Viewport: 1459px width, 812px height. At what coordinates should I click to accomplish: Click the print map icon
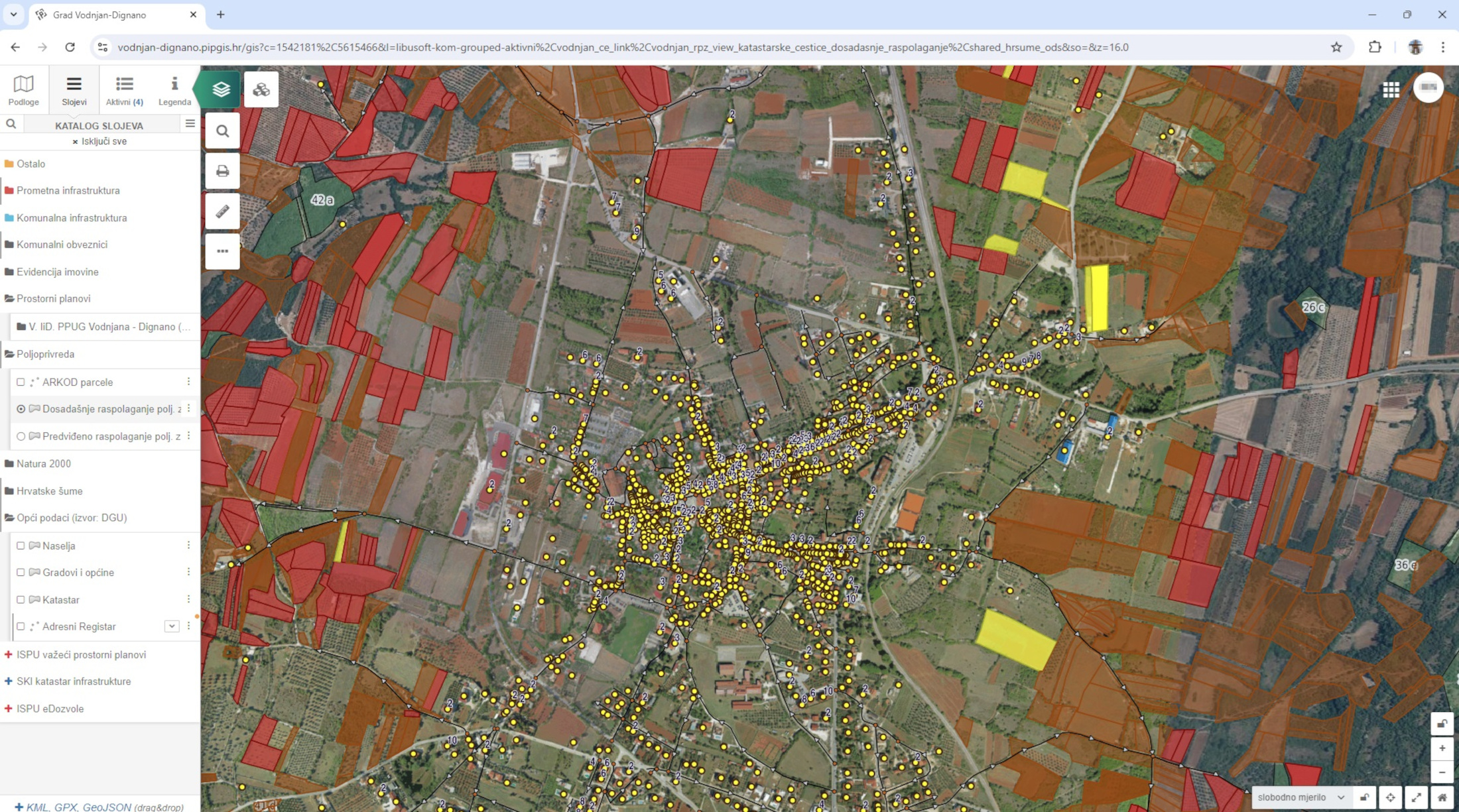coord(222,171)
